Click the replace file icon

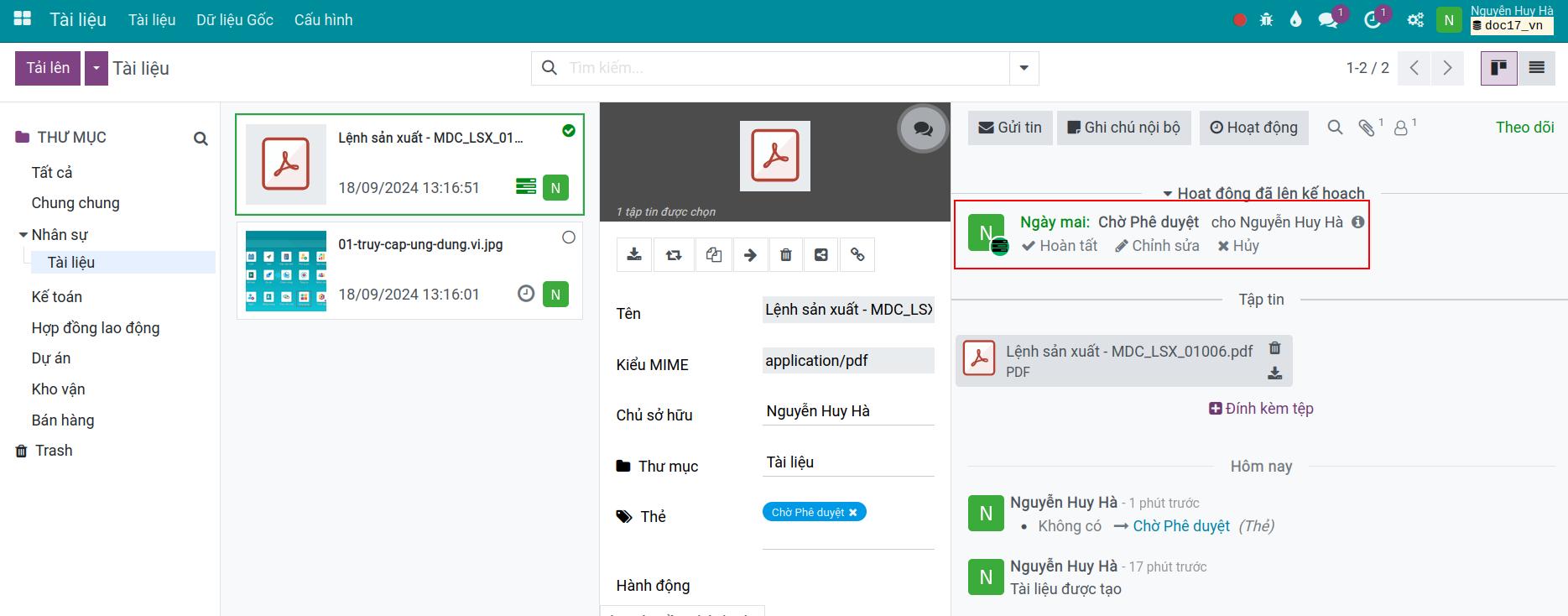pyautogui.click(x=674, y=255)
